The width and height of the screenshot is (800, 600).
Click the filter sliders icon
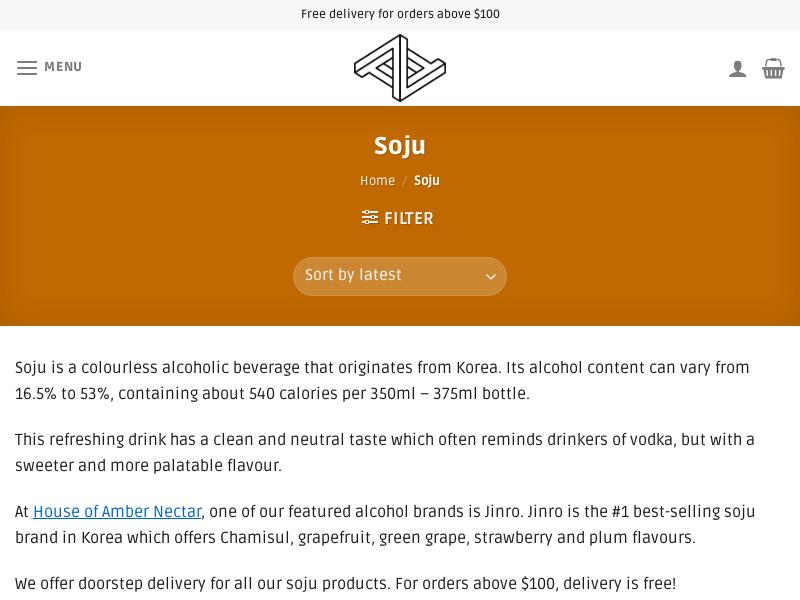pyautogui.click(x=369, y=217)
